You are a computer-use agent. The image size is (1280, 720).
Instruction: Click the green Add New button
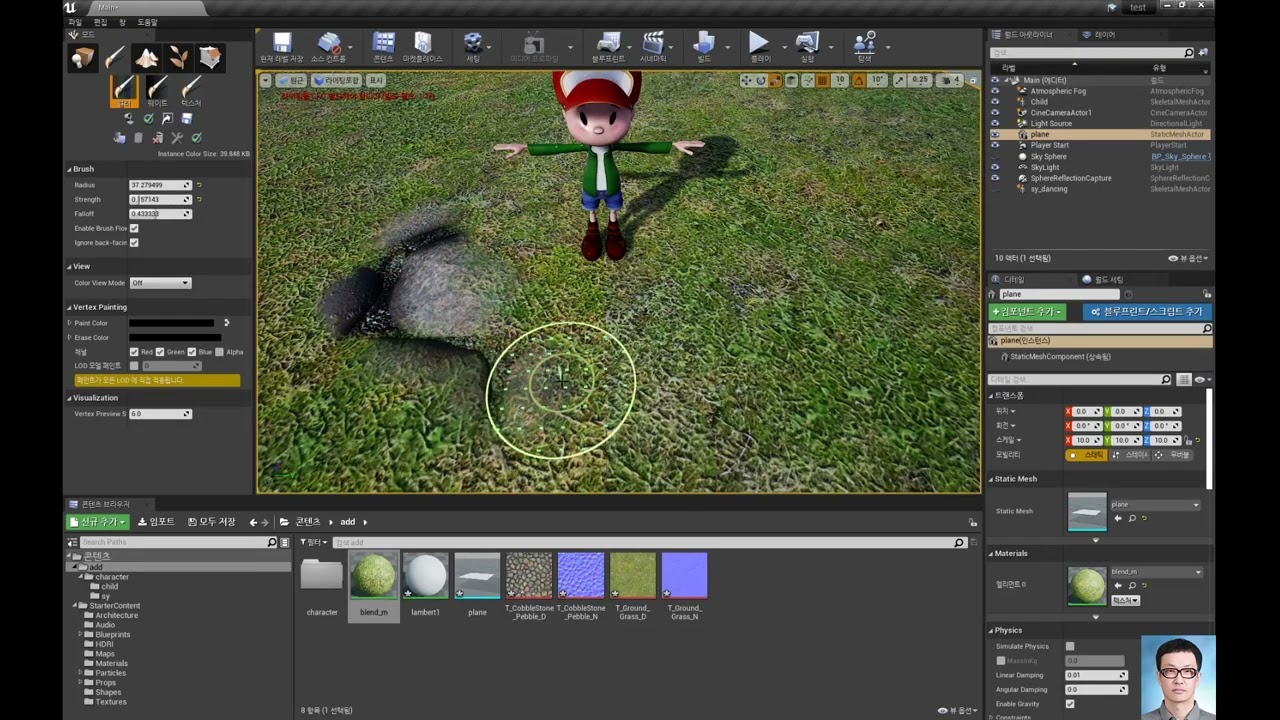[98, 522]
